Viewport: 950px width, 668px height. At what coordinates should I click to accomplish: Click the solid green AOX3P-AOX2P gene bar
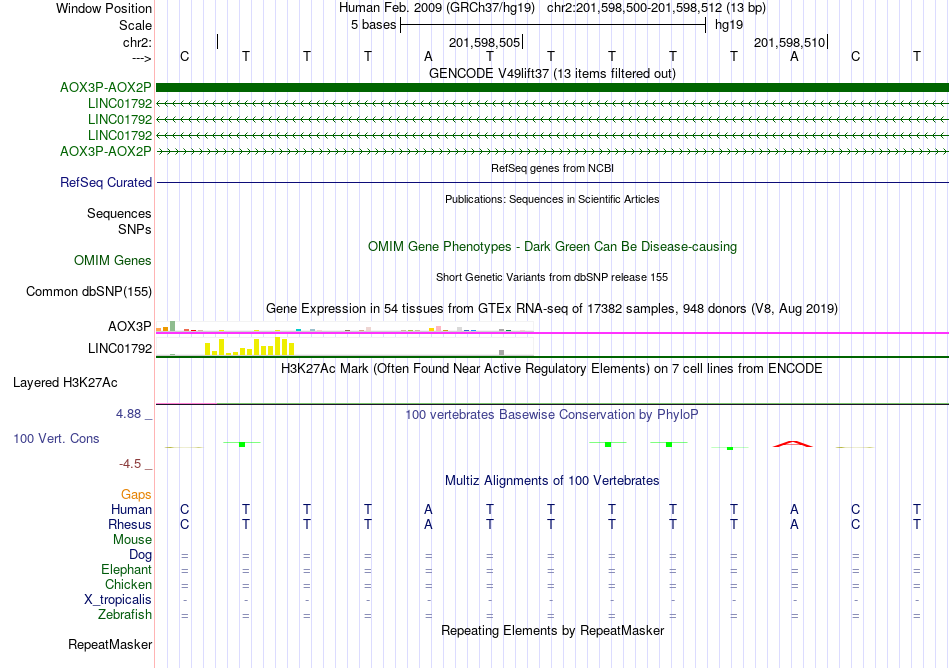click(552, 87)
